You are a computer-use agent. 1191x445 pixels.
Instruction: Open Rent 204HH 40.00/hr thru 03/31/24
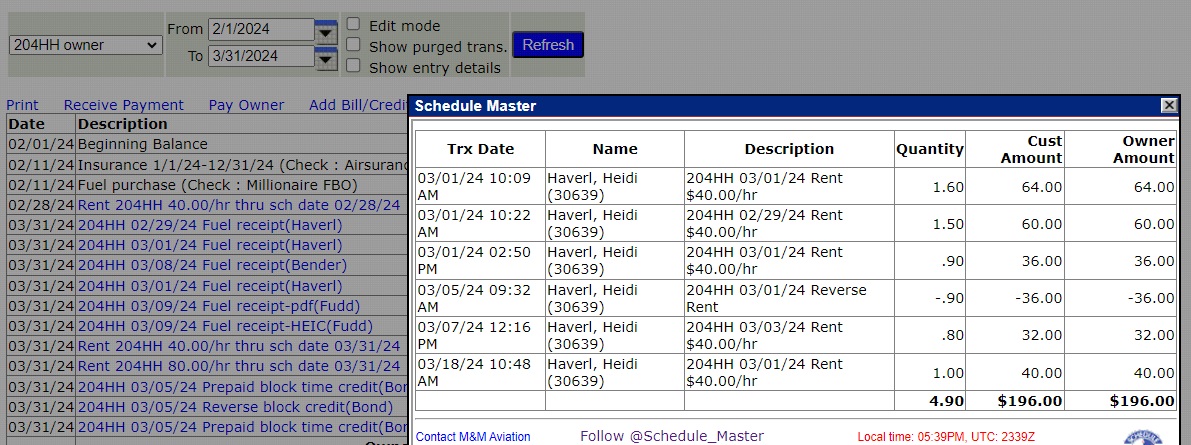[x=239, y=346]
